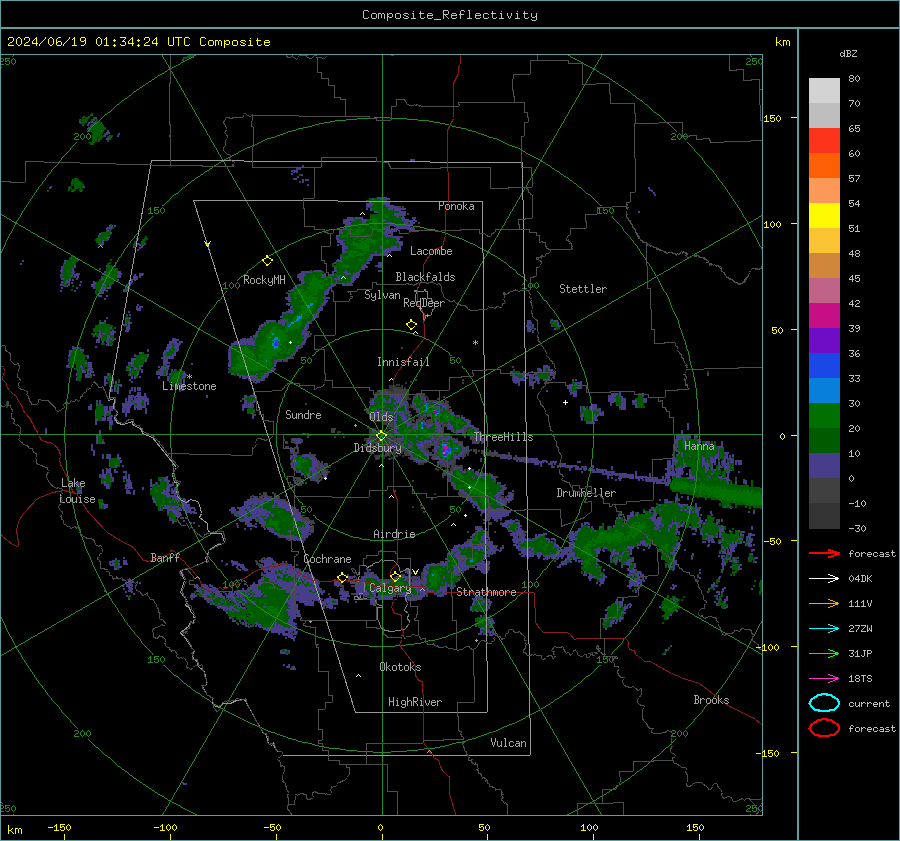
Task: Pick the red swatch between 65 and 60
Action: coord(824,140)
